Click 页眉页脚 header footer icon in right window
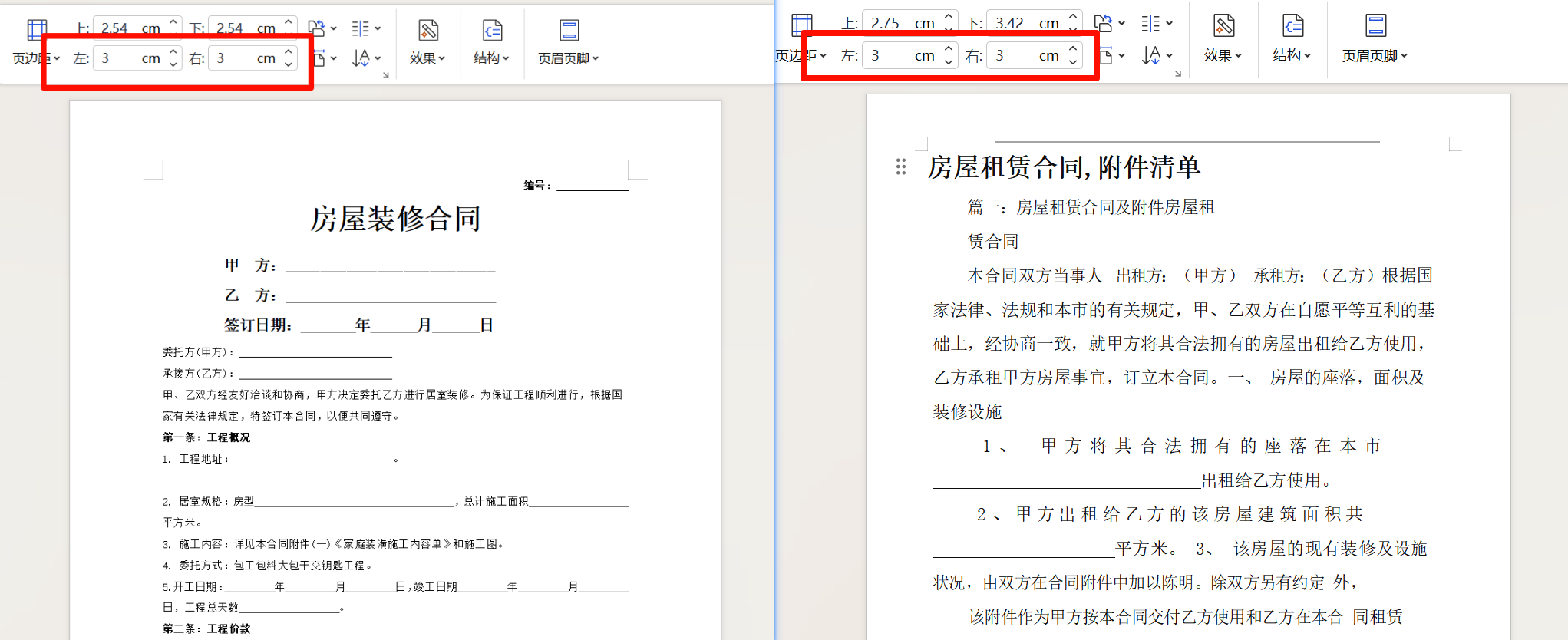 coord(1375,25)
